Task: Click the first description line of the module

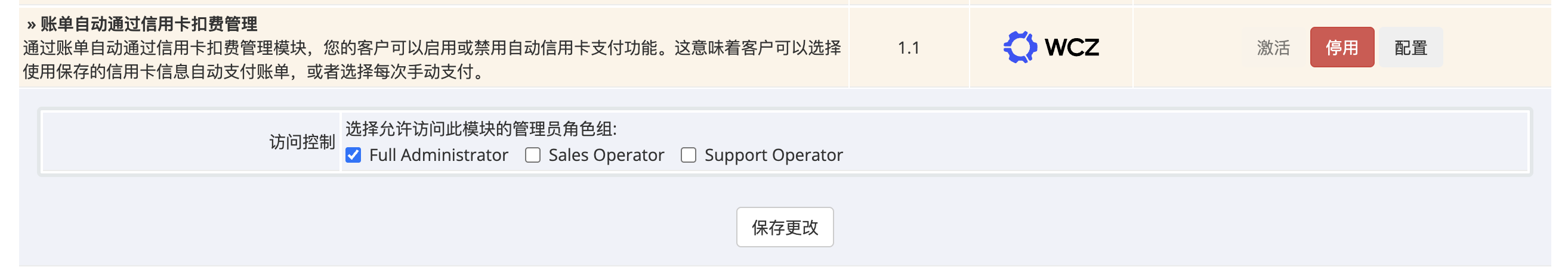Action: [432, 48]
